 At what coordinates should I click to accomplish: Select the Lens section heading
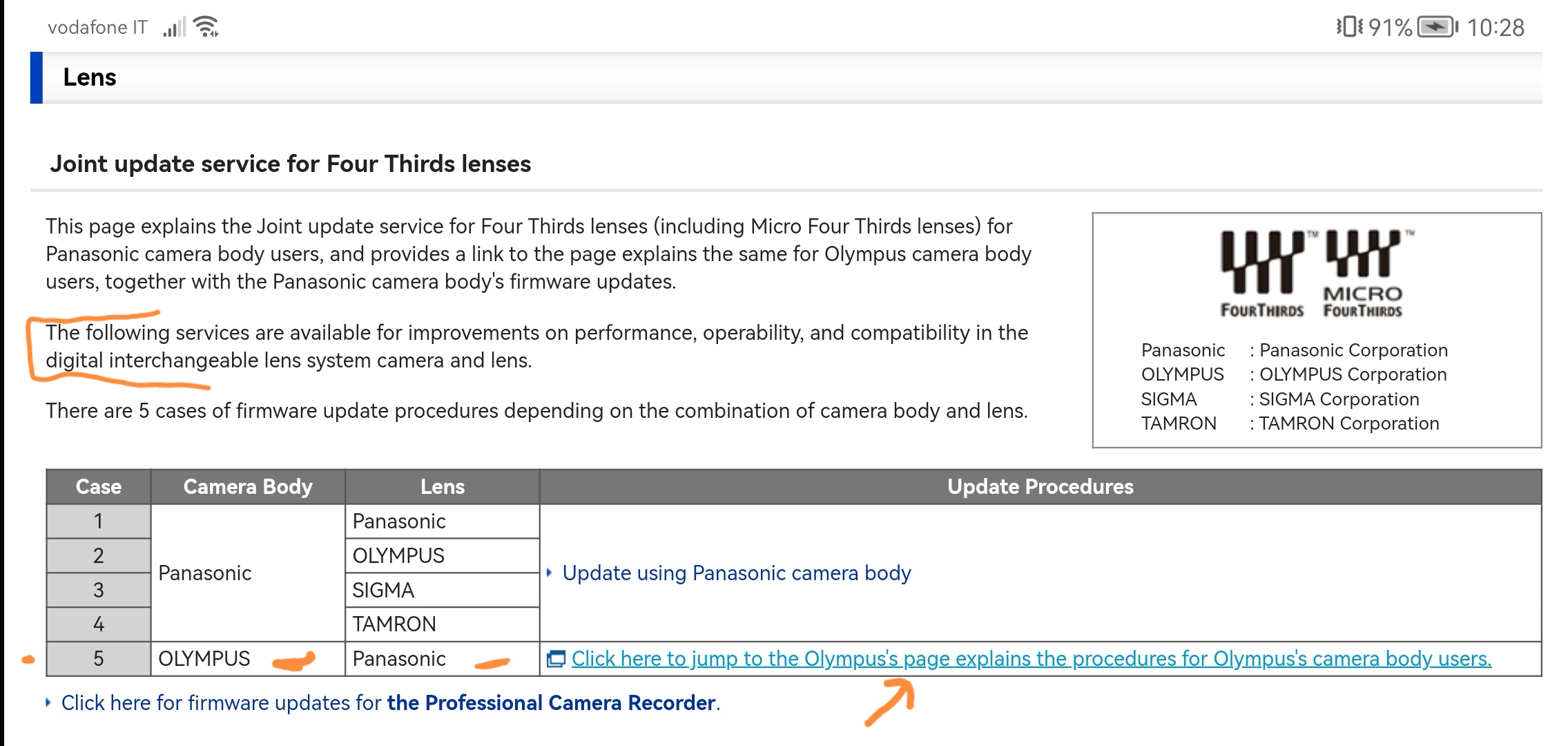point(90,77)
